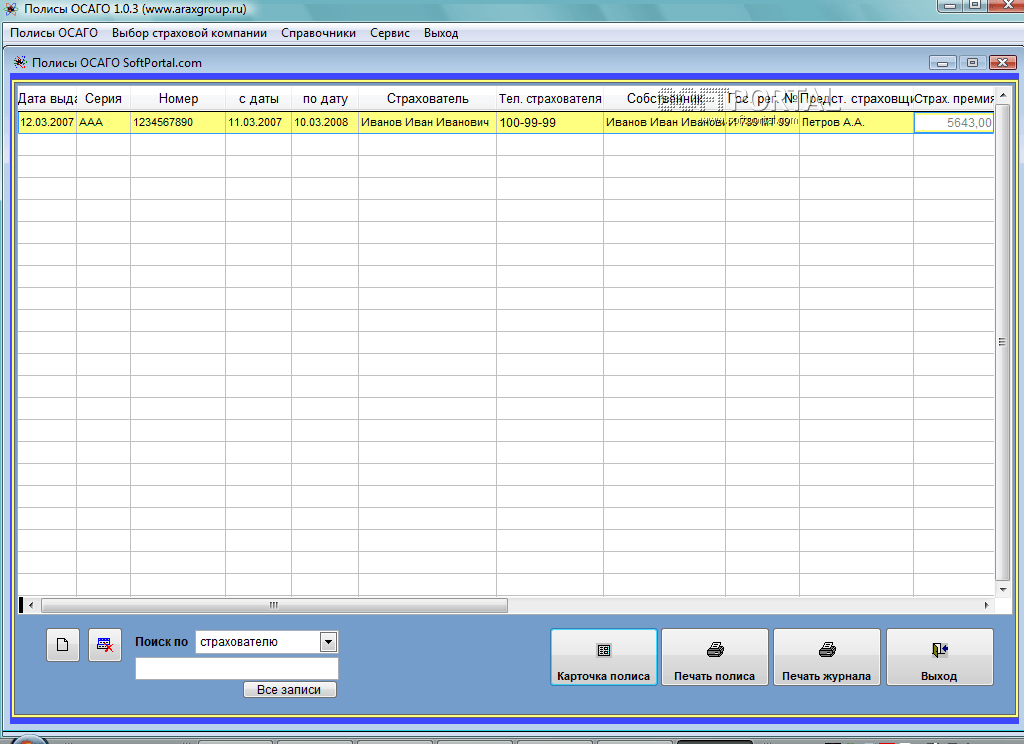Select the premium cell 5643,00
1024x744 pixels.
coord(954,122)
